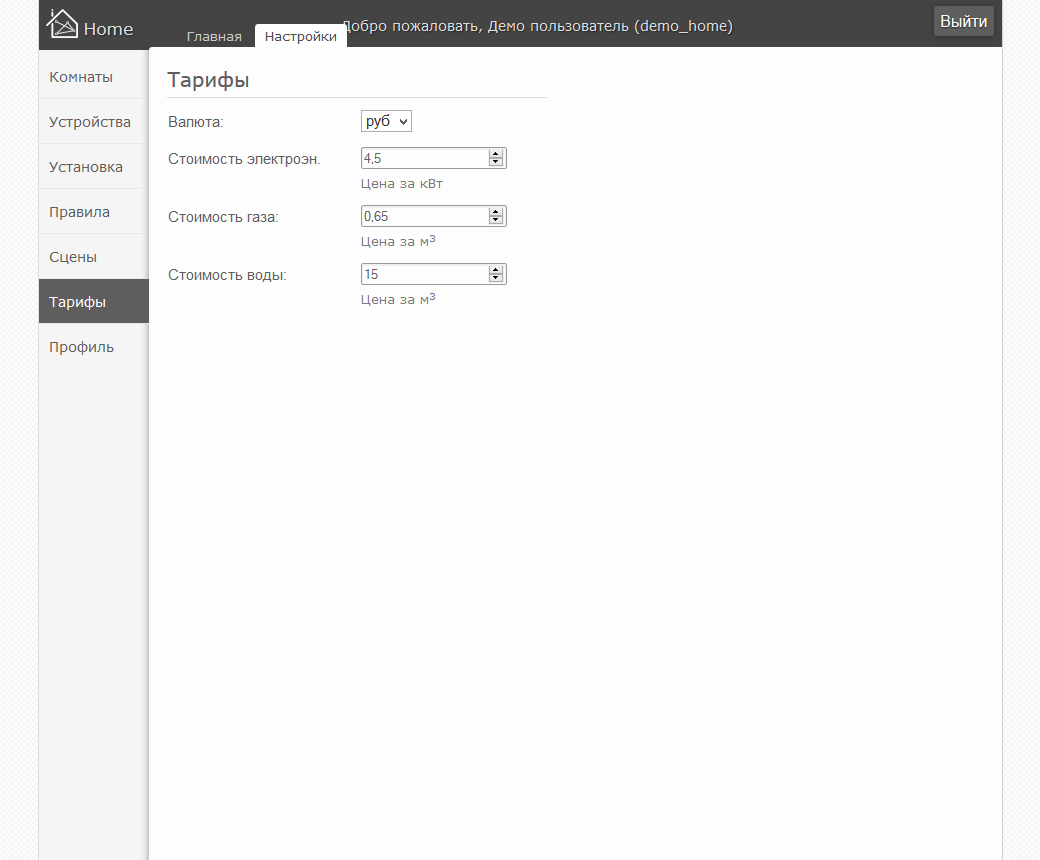Switch to the Настройки tab

click(x=300, y=36)
